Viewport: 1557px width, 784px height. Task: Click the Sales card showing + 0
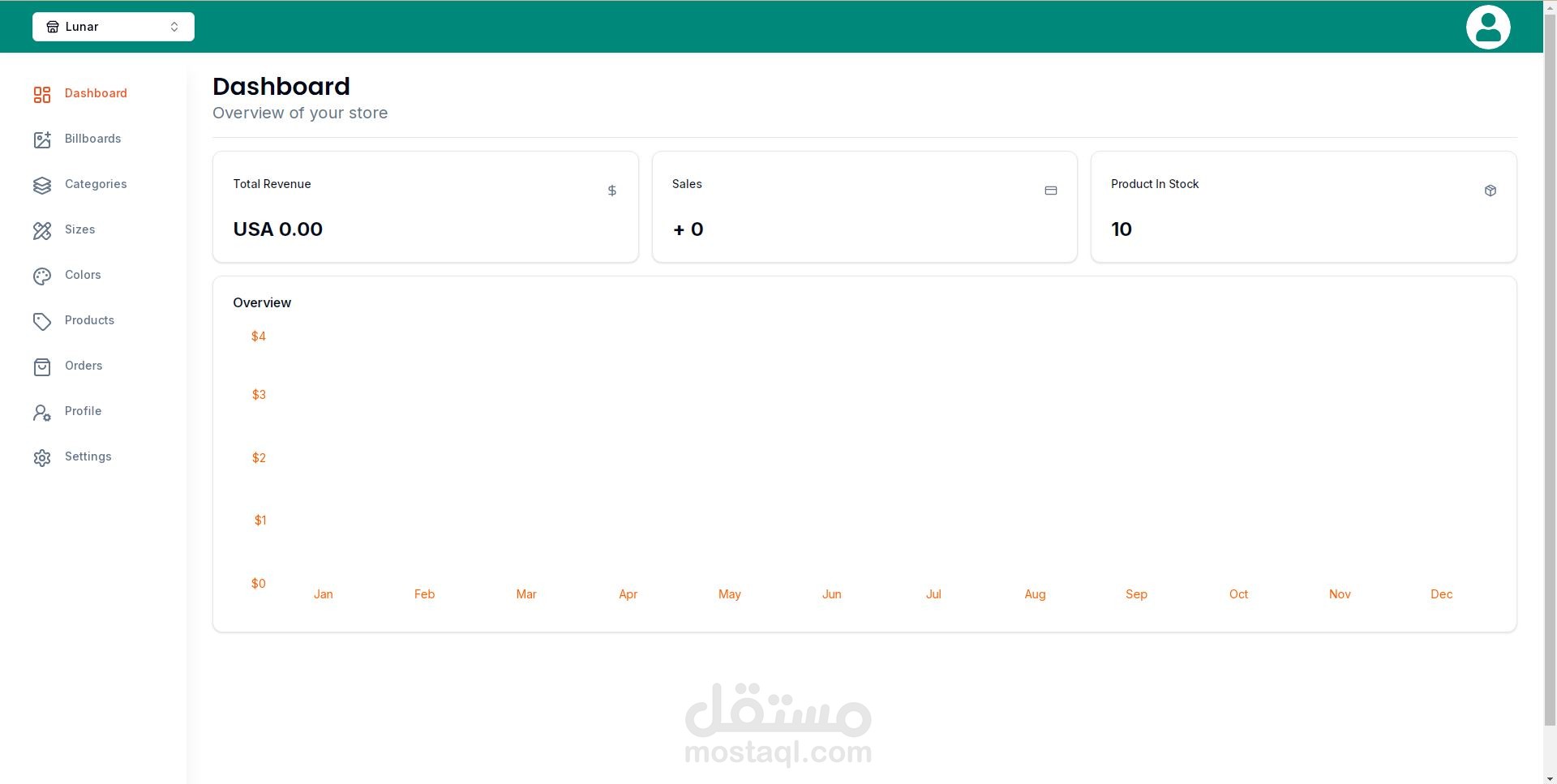[864, 207]
